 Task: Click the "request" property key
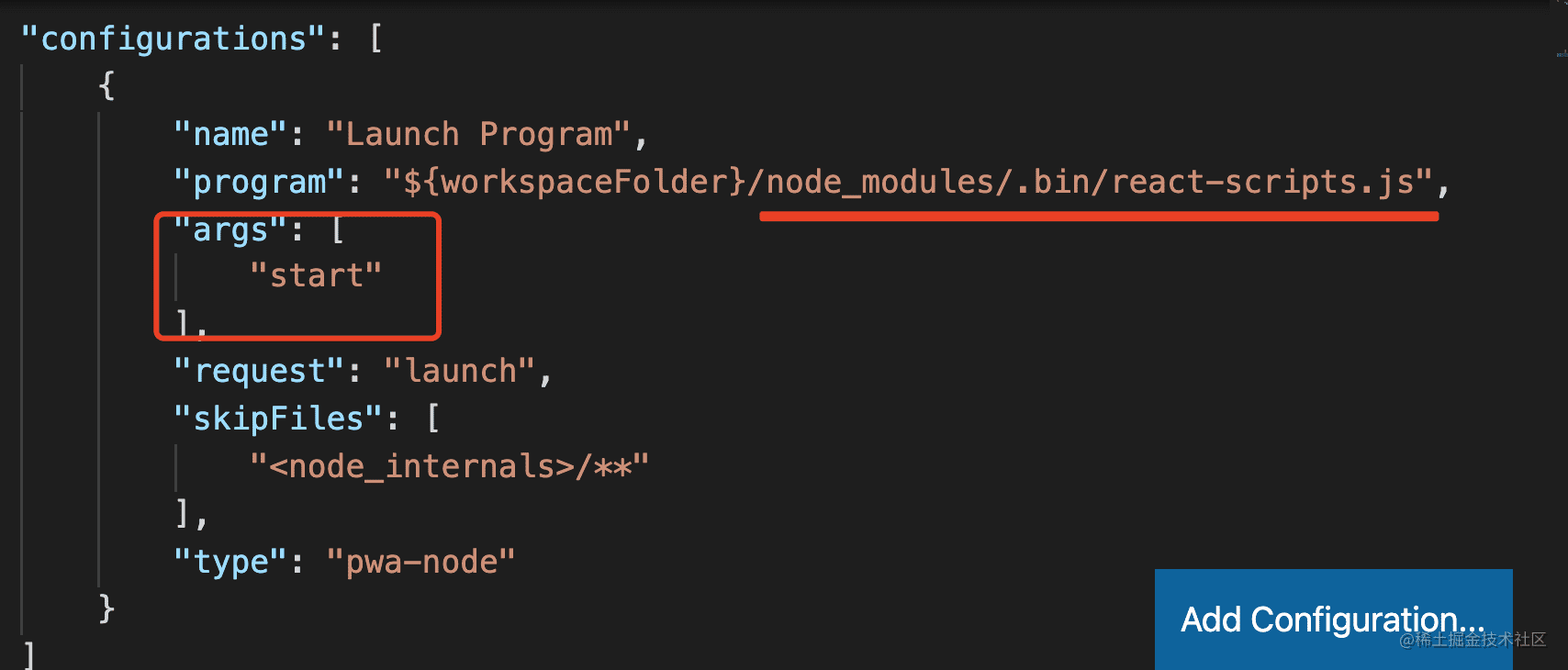point(260,371)
